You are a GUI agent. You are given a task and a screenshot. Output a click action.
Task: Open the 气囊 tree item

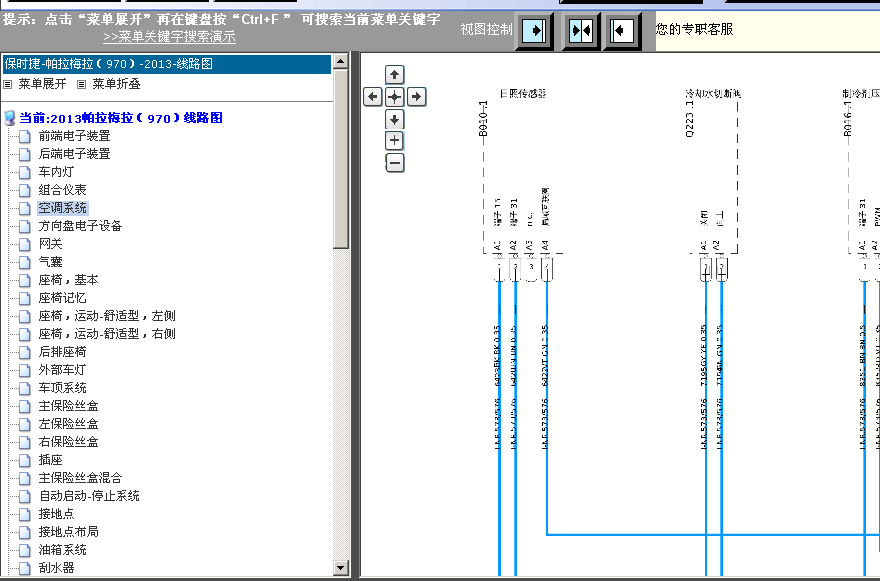point(51,262)
